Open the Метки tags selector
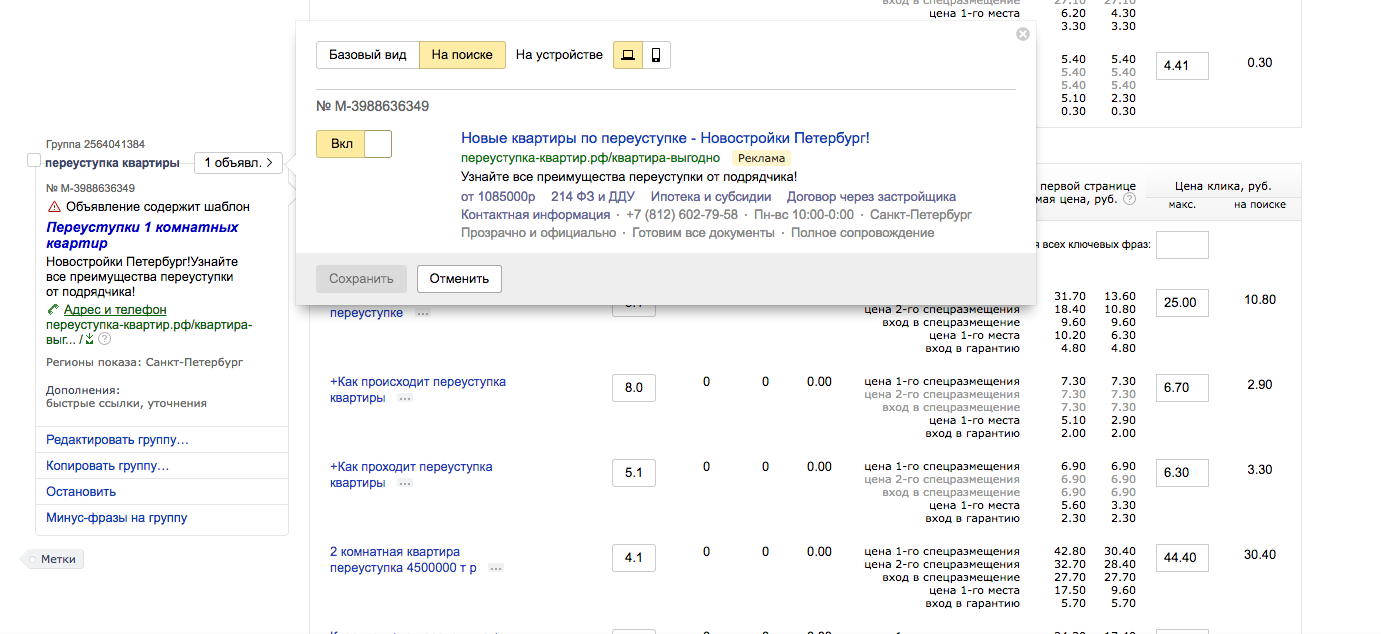This screenshot has width=1381, height=634. click(x=54, y=560)
